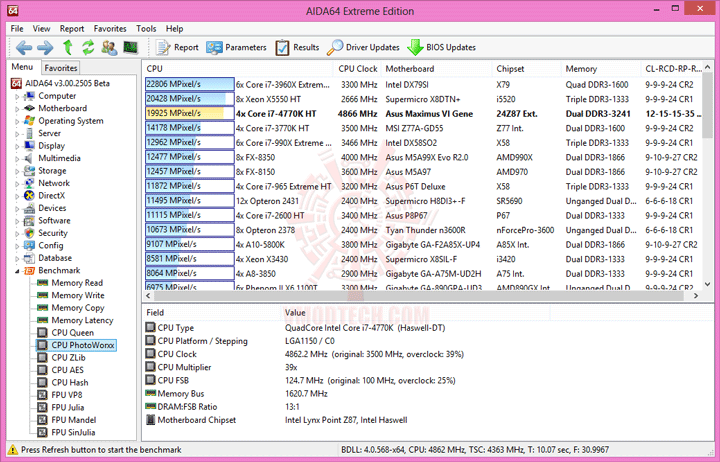Open the FPU VP8 benchmark
Viewport: 720px width, 462px height.
click(x=67, y=394)
